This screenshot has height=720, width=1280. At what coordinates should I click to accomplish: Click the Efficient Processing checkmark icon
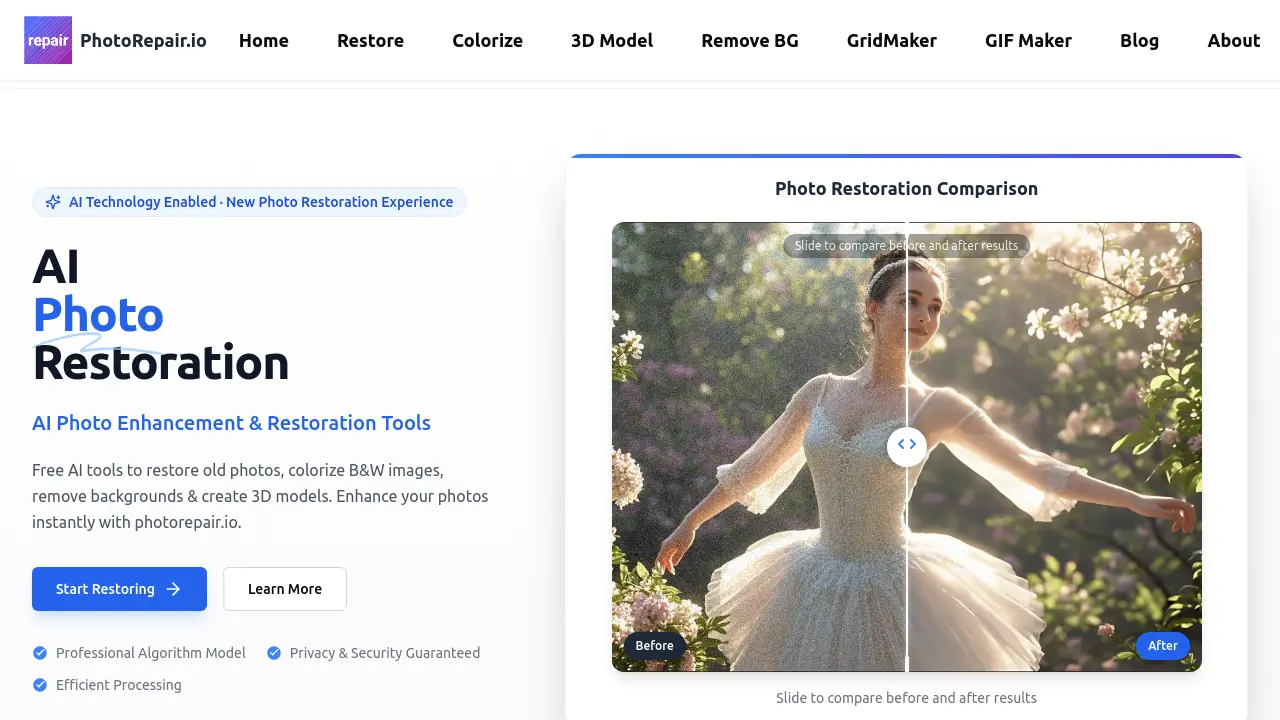tap(40, 685)
